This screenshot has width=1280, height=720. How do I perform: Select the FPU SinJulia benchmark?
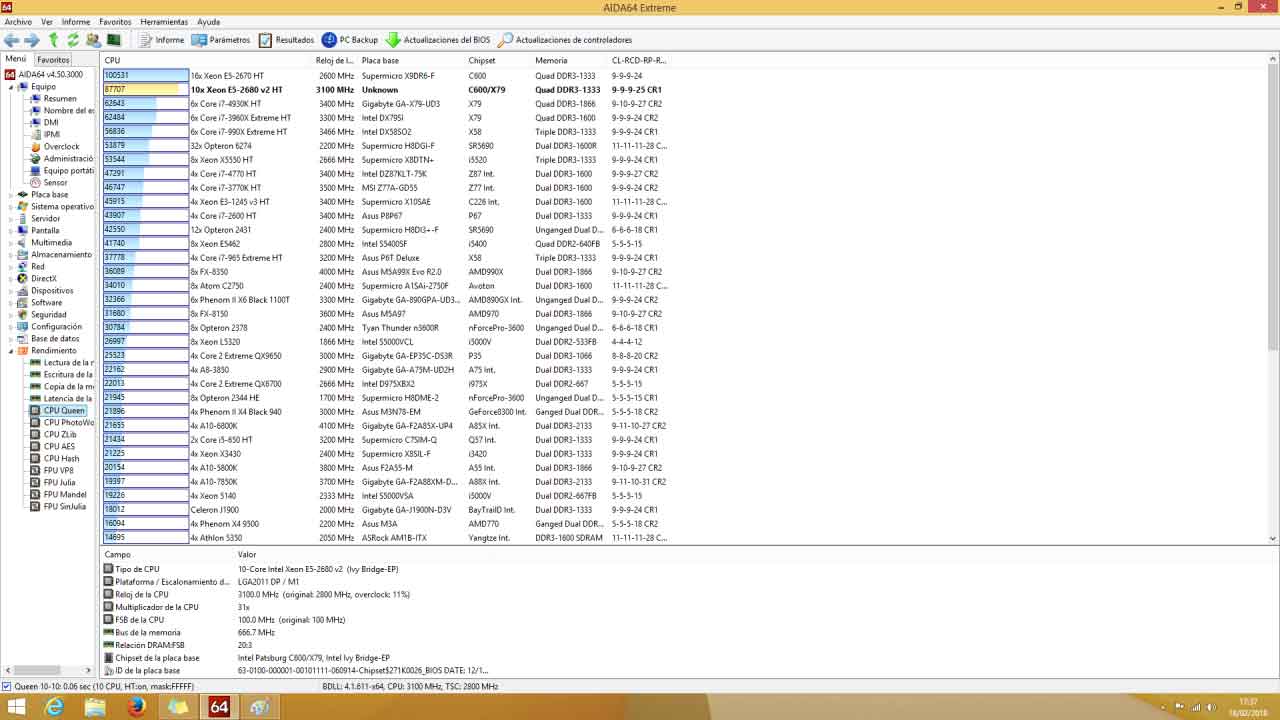pos(65,507)
